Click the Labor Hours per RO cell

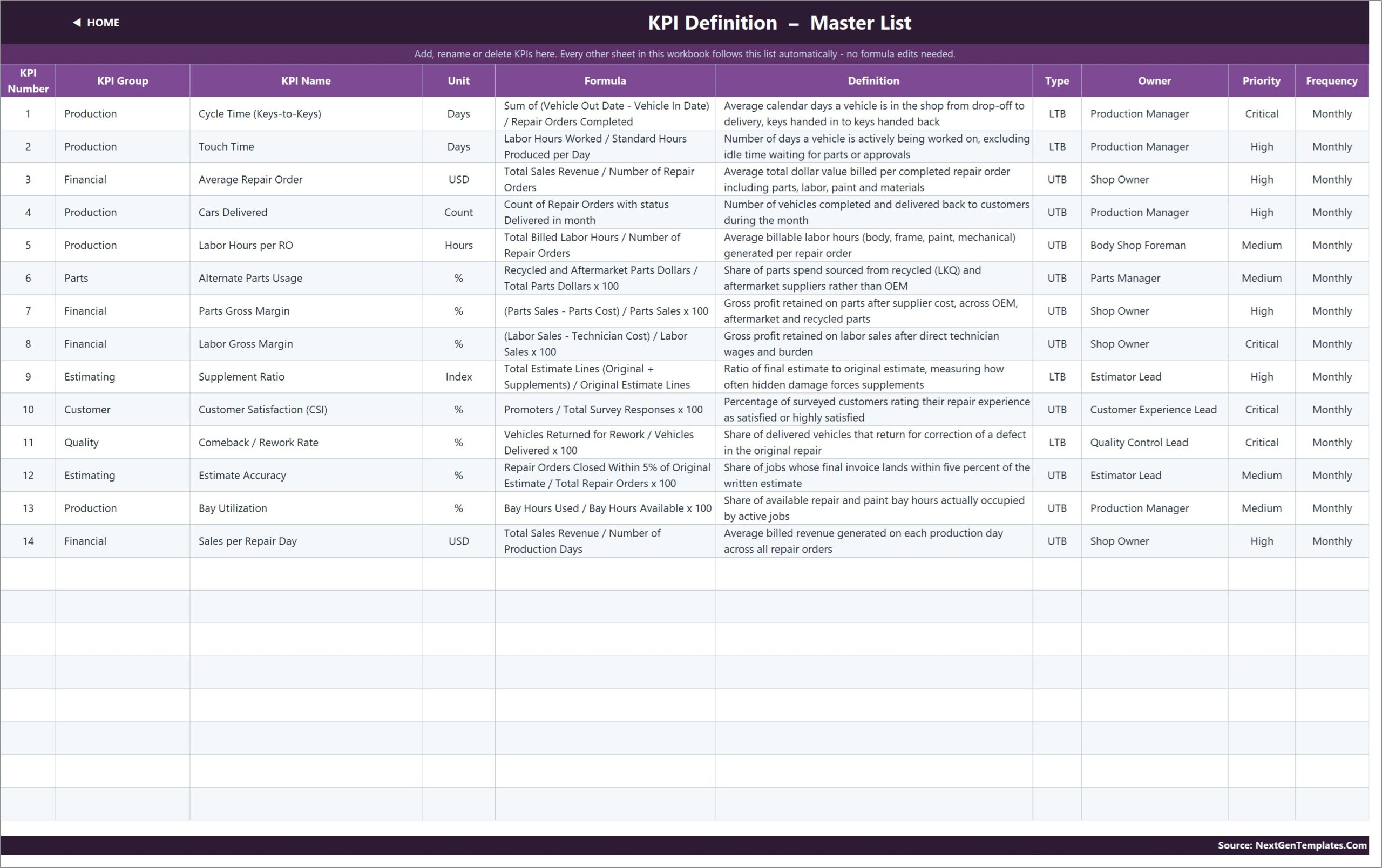click(306, 245)
